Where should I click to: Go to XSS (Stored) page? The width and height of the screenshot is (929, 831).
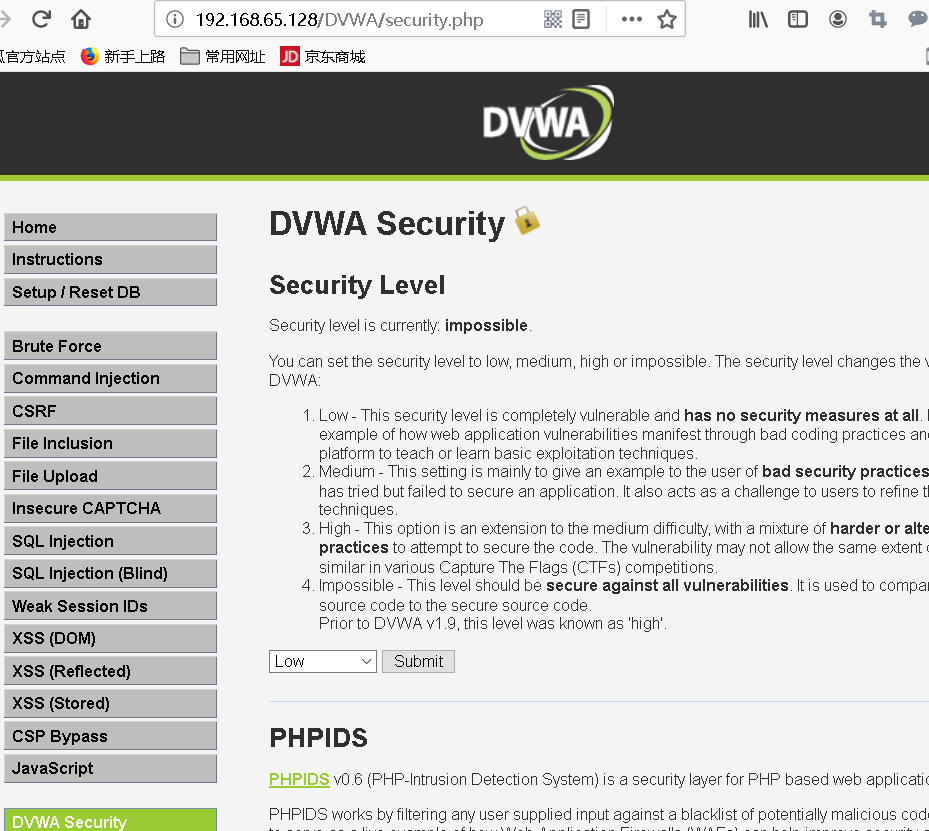pos(110,704)
